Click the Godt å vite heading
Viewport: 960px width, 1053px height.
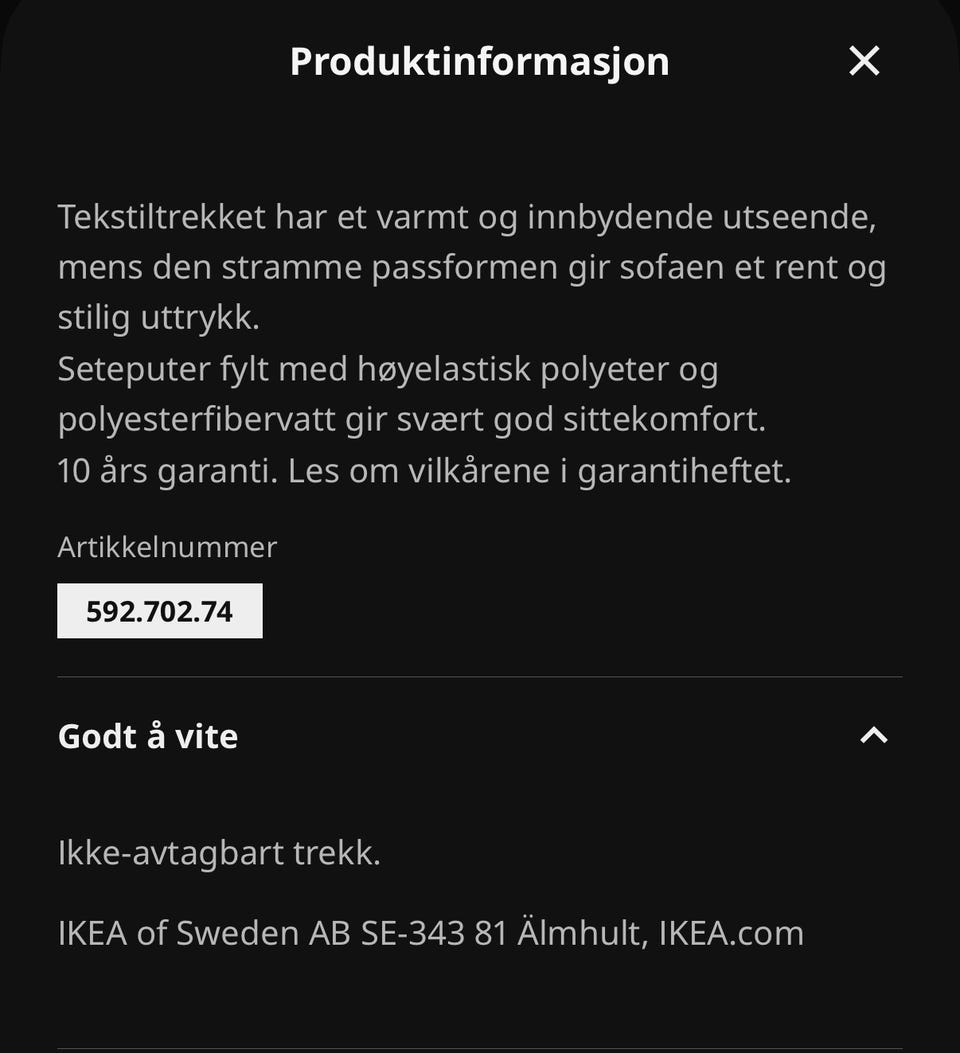pos(148,736)
